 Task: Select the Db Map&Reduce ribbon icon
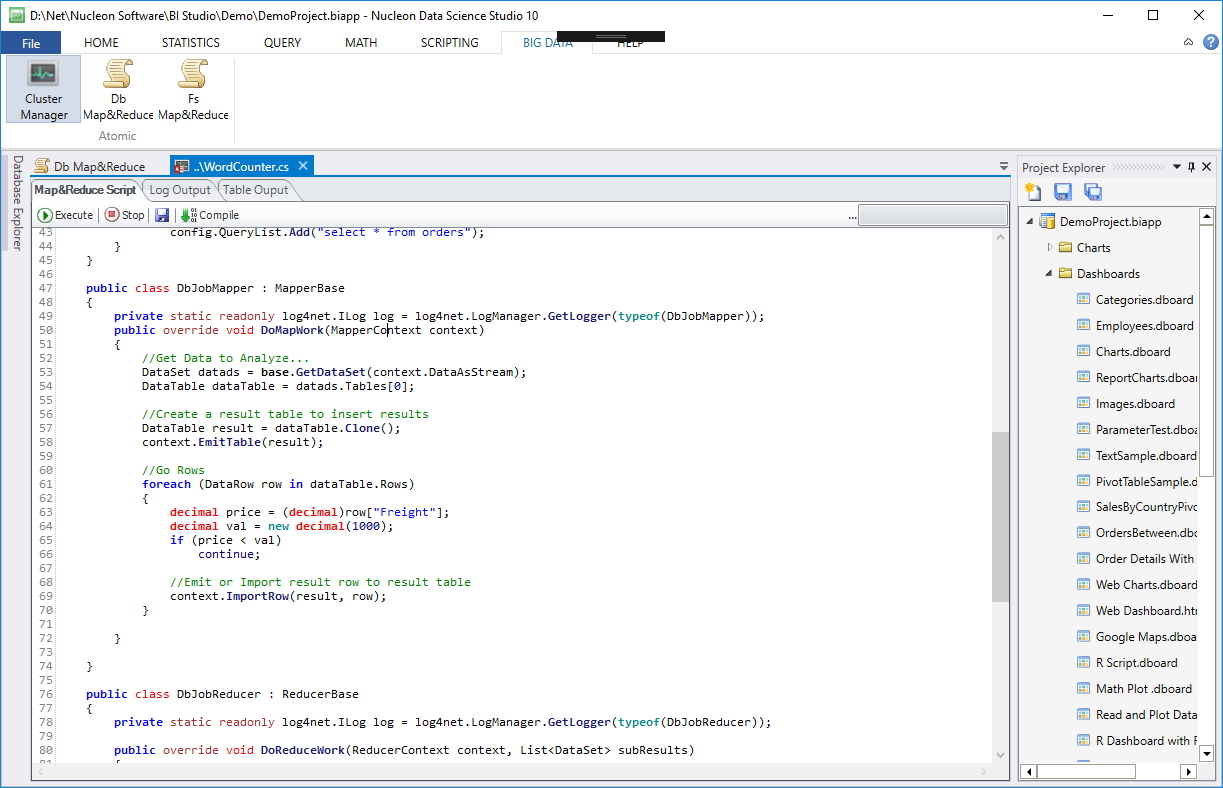point(118,88)
